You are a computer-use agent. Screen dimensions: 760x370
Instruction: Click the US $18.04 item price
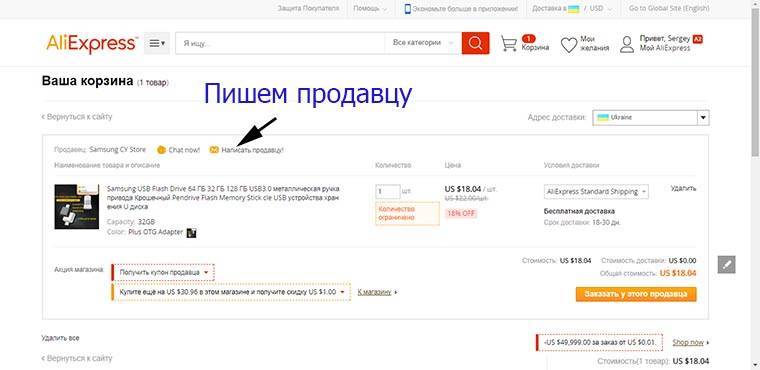(x=463, y=189)
